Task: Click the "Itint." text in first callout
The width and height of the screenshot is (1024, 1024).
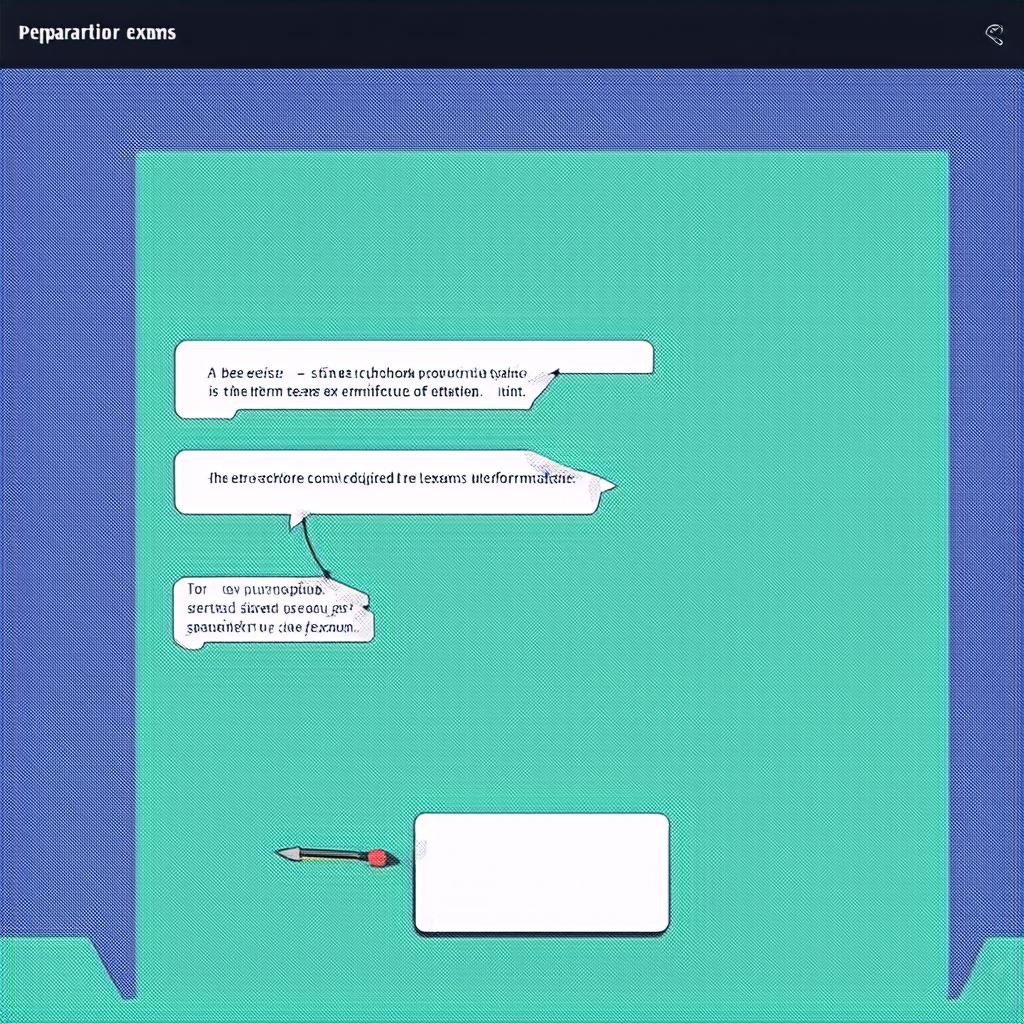Action: pyautogui.click(x=510, y=392)
